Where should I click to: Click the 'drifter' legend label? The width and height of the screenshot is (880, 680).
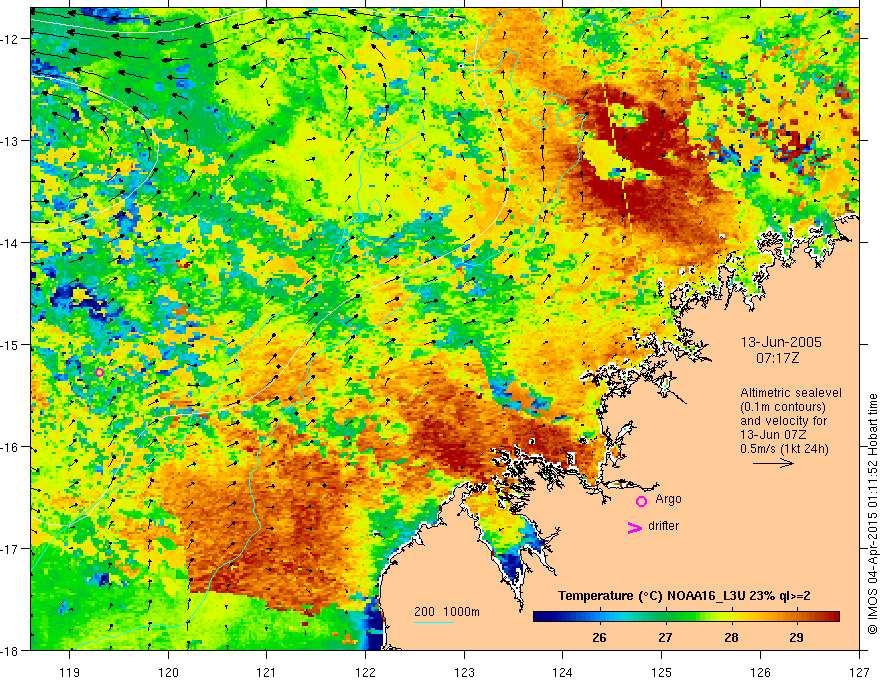click(x=663, y=526)
